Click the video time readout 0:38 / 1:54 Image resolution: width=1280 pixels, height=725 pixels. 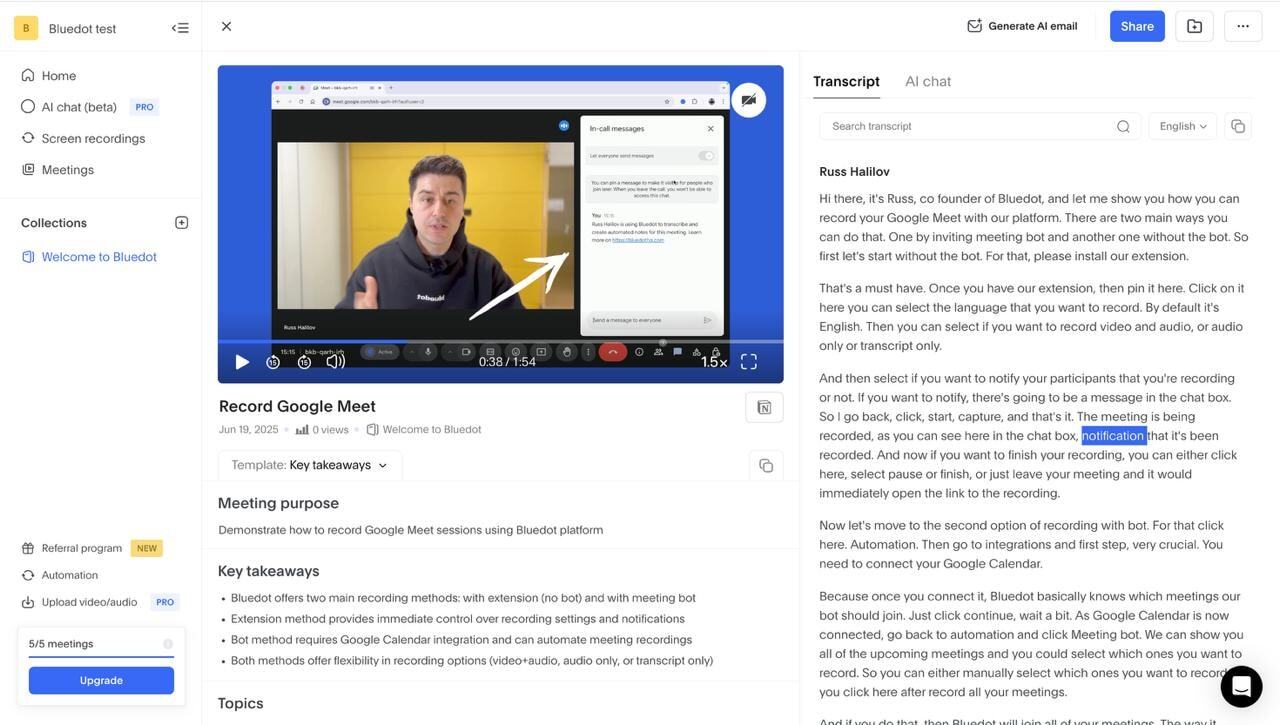click(507, 362)
